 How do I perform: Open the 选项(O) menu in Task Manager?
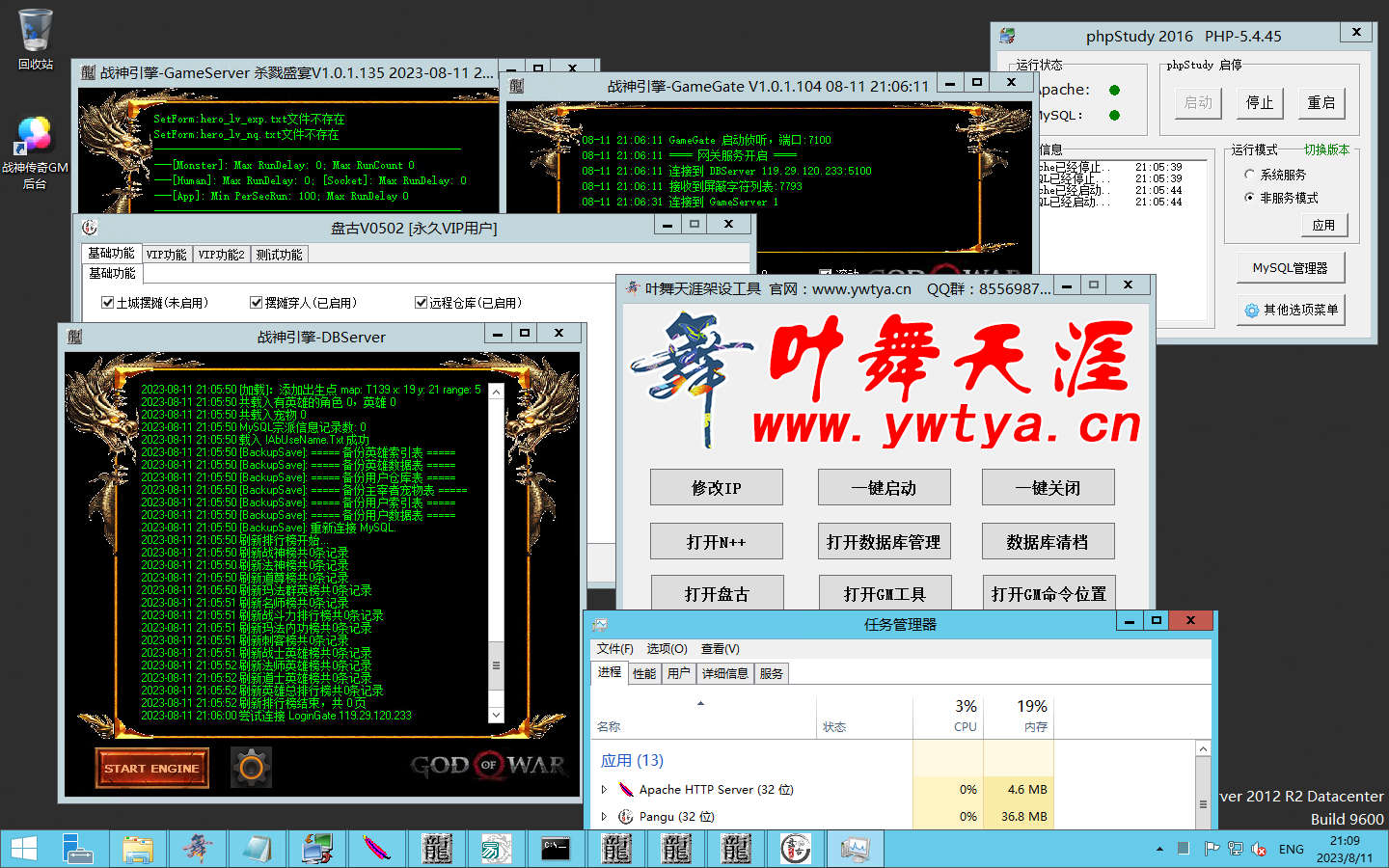[667, 648]
